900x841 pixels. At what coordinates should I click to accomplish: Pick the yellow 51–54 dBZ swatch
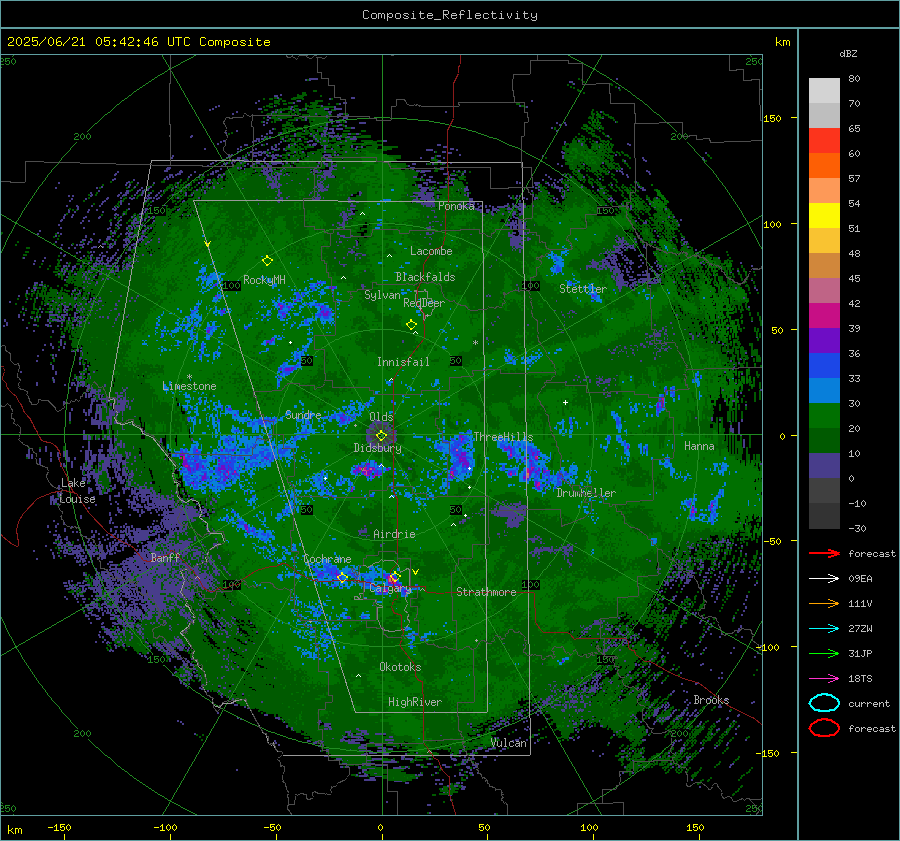point(824,216)
